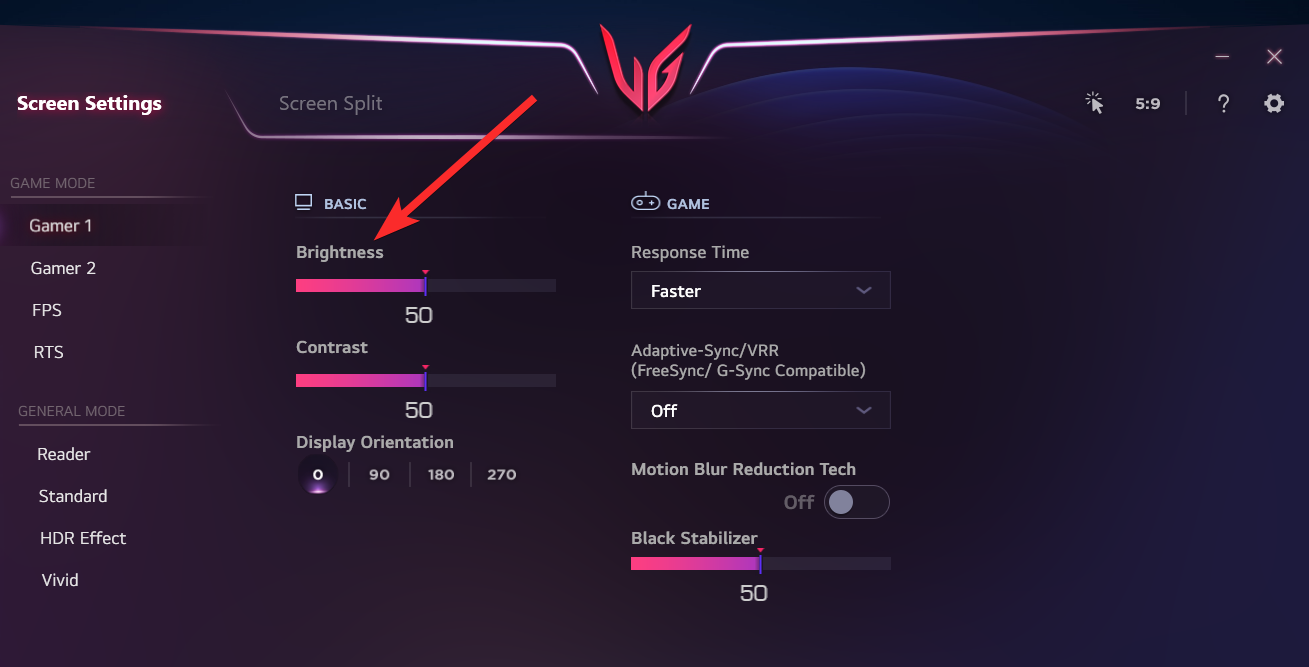Viewport: 1309px width, 667px height.
Task: Select 90 degree display orientation
Action: pyautogui.click(x=379, y=474)
